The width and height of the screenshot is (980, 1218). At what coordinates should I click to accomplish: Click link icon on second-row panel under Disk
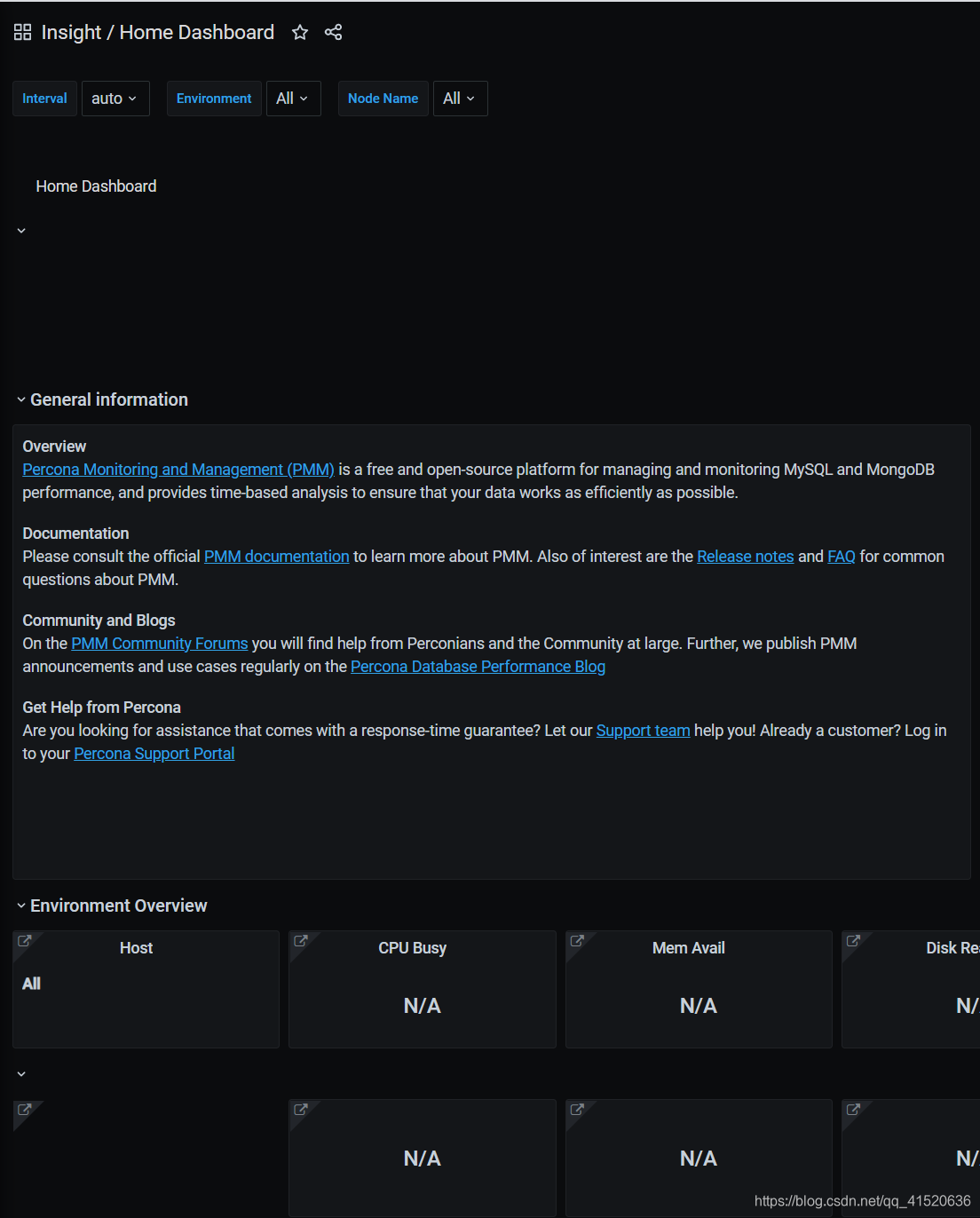[x=853, y=1110]
